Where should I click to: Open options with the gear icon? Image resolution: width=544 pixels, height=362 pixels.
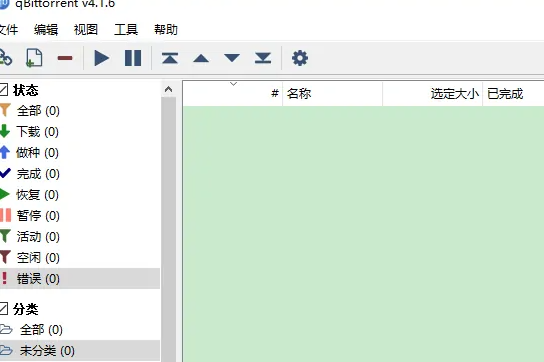coord(300,58)
